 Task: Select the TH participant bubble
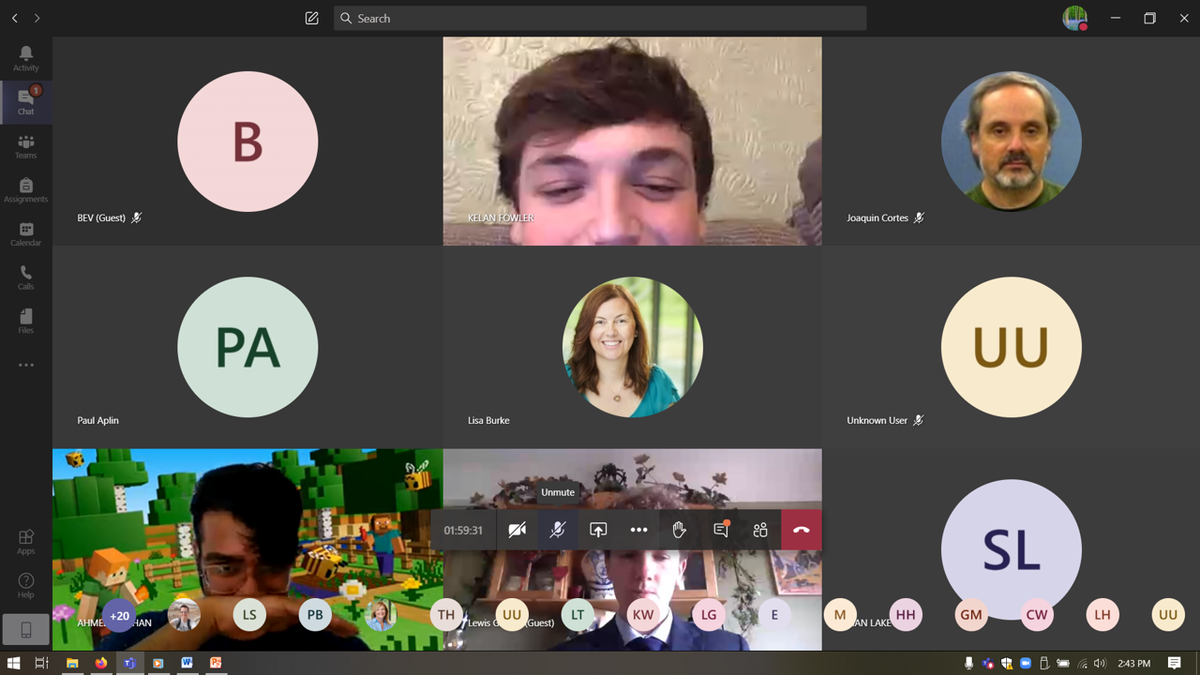click(446, 615)
